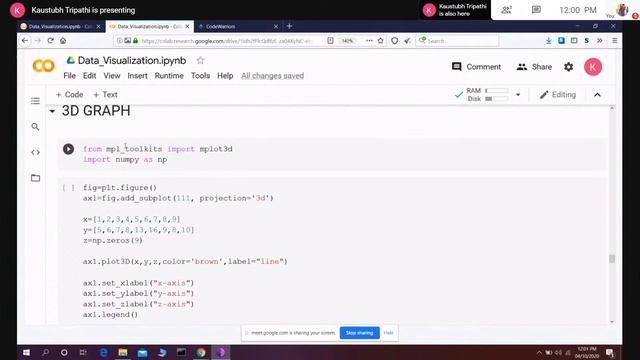Open the Tools menu
640x360 pixels.
point(200,76)
